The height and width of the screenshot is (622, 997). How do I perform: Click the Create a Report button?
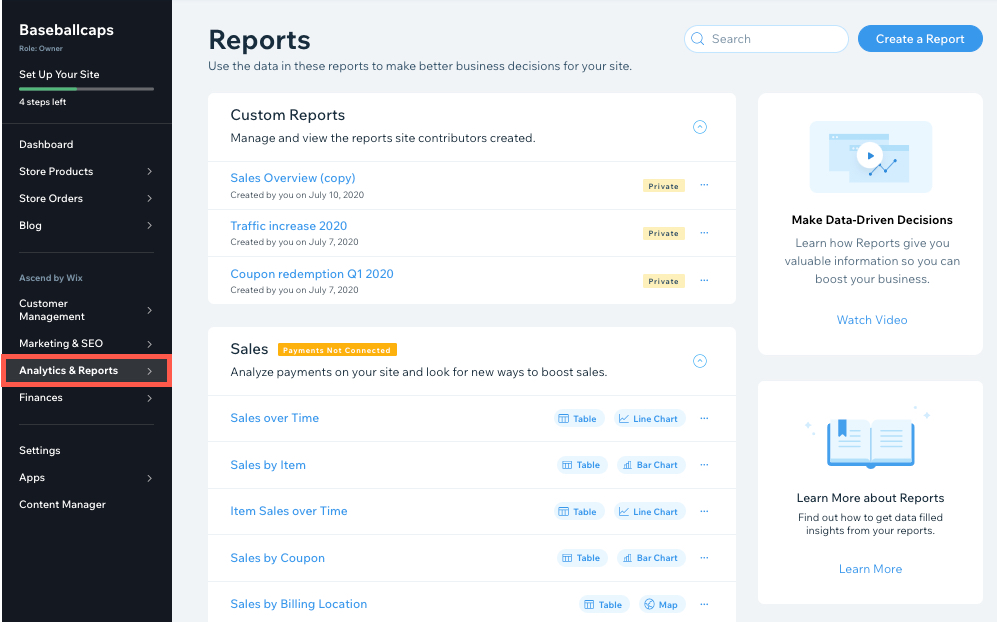[x=919, y=38]
